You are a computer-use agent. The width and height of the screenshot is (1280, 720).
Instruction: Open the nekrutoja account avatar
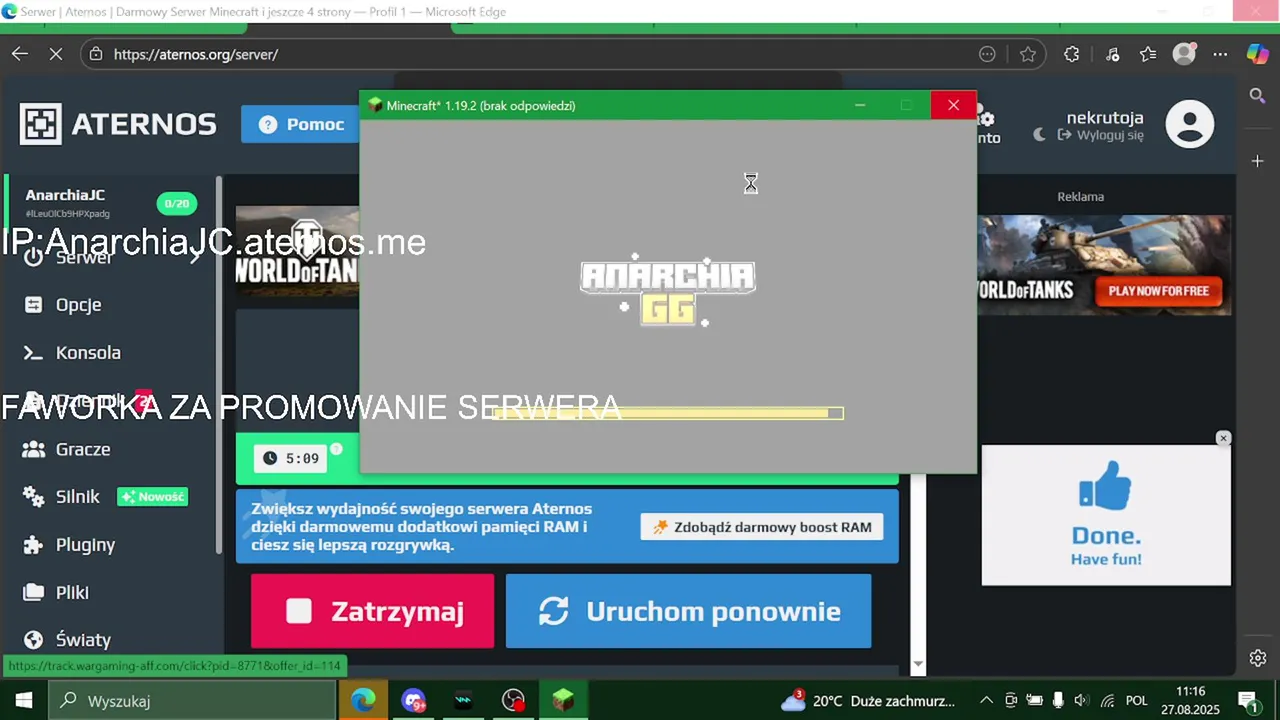click(1190, 125)
